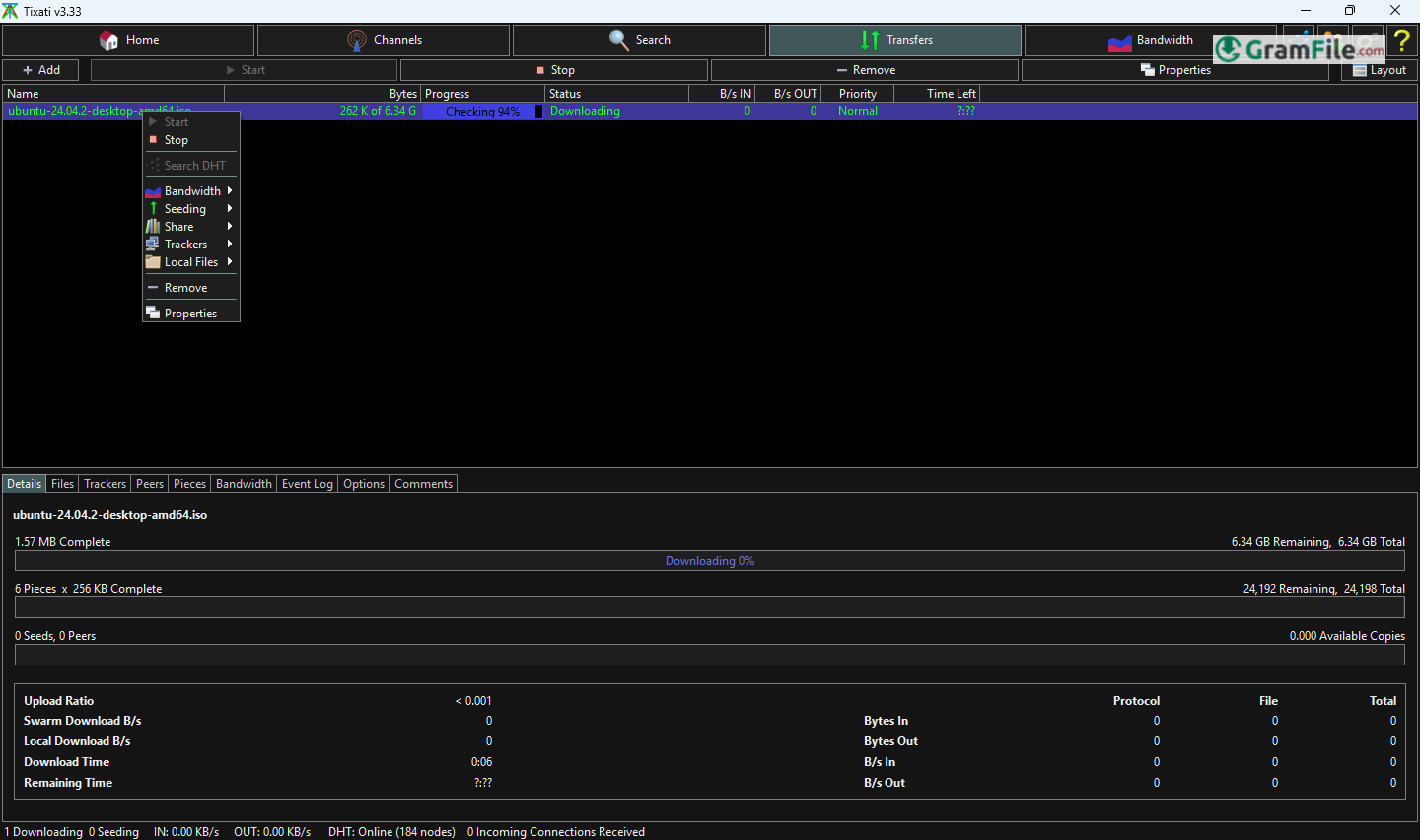Click context menu Properties windows icon
Image resolution: width=1420 pixels, height=840 pixels.
(x=153, y=314)
